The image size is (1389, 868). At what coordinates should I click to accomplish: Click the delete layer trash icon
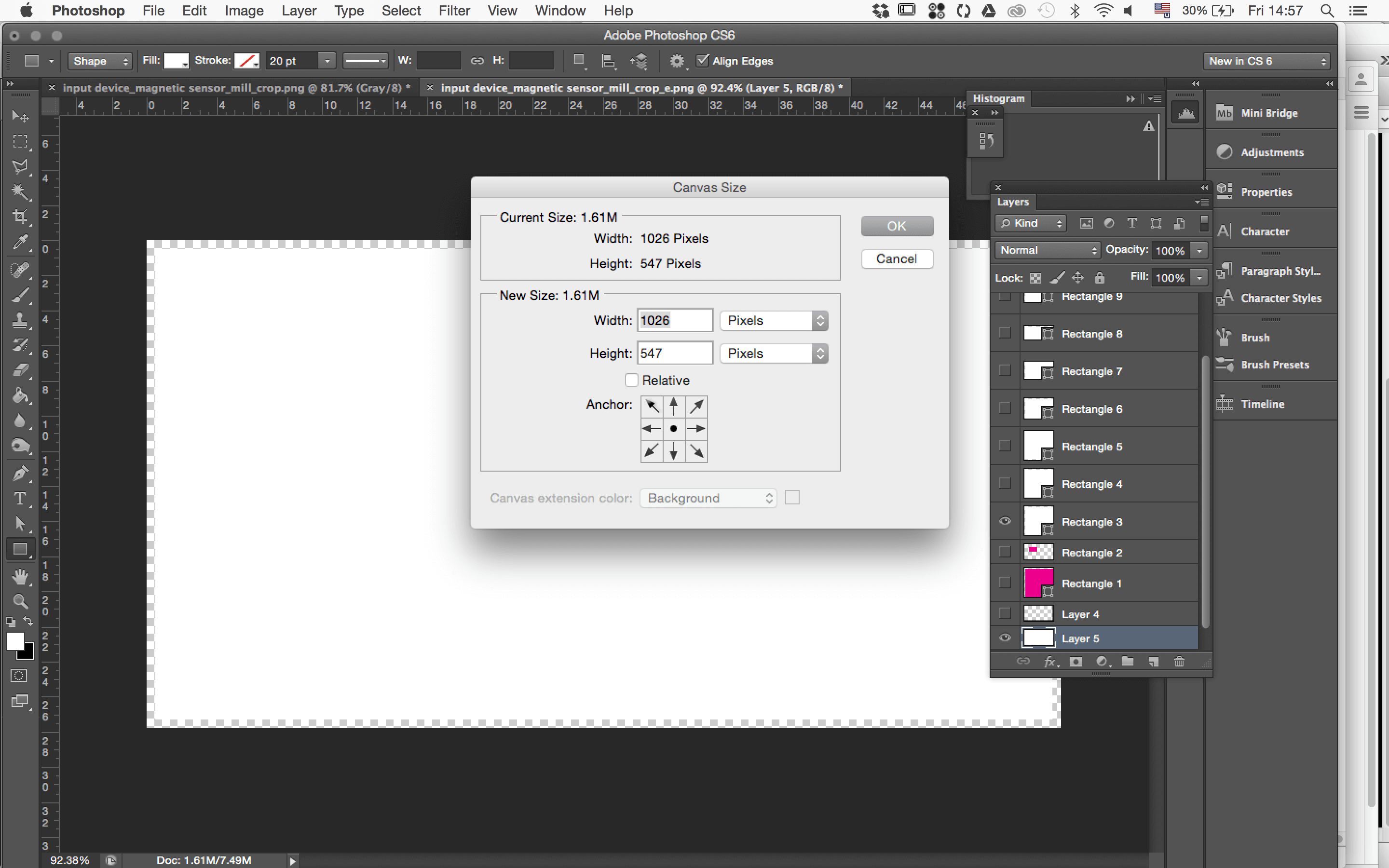(x=1179, y=661)
